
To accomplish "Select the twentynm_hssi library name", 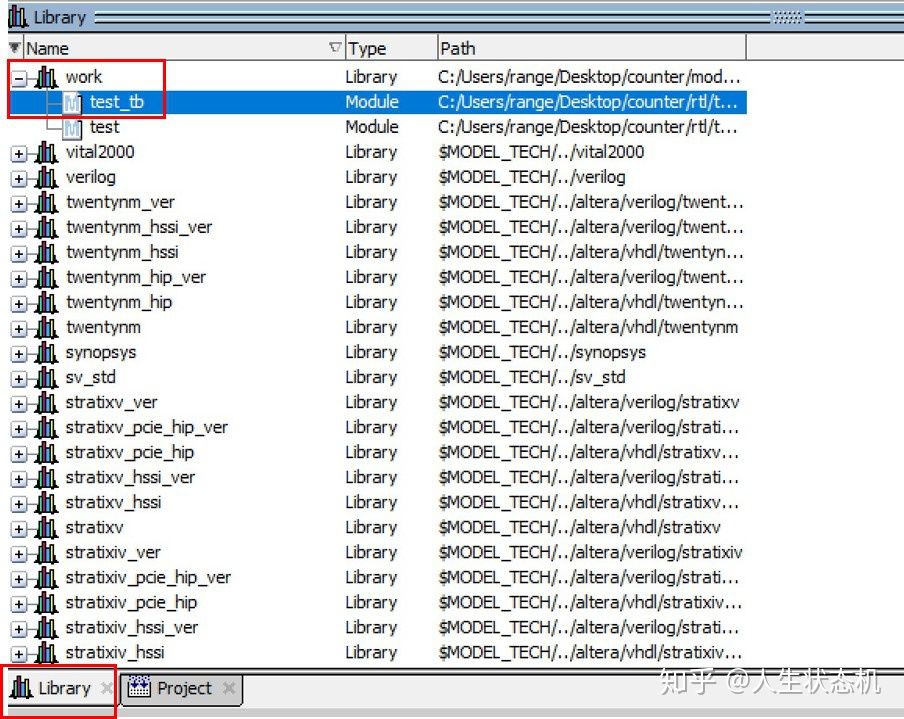I will tap(122, 253).
